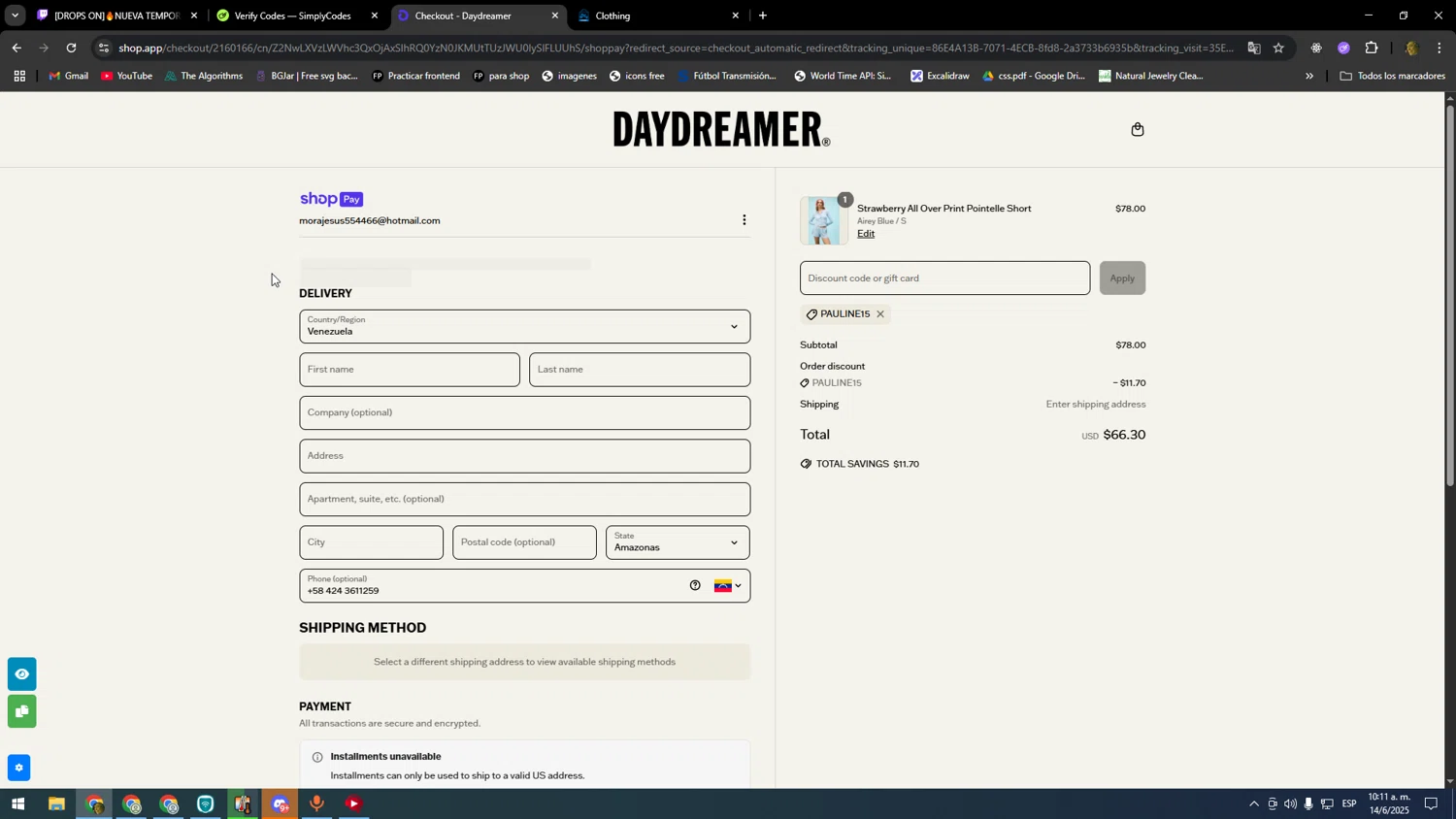
Task: Close the Checkout - Daydreamer tab
Action: pyautogui.click(x=555, y=16)
